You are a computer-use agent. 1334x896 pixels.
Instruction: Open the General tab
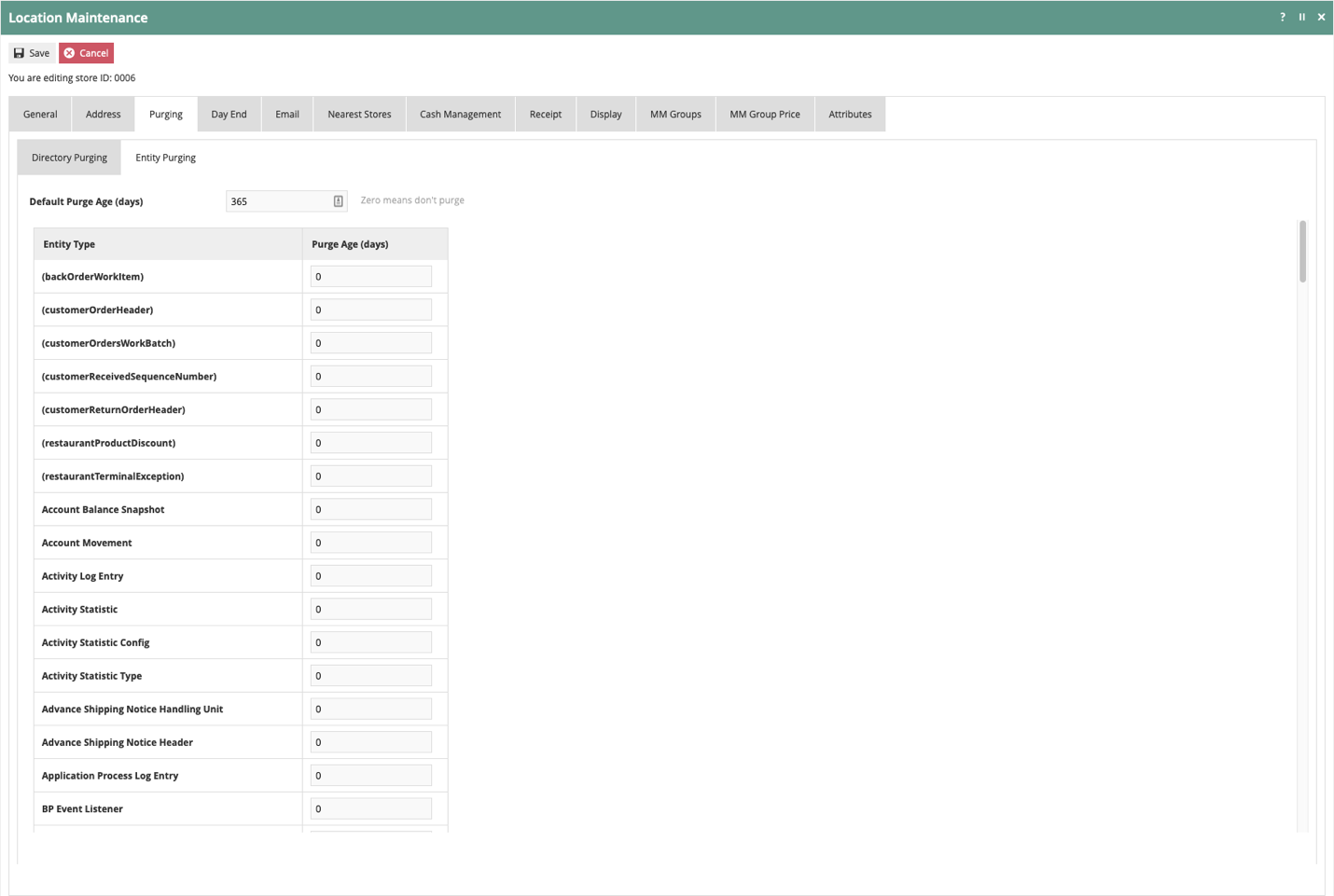coord(40,114)
